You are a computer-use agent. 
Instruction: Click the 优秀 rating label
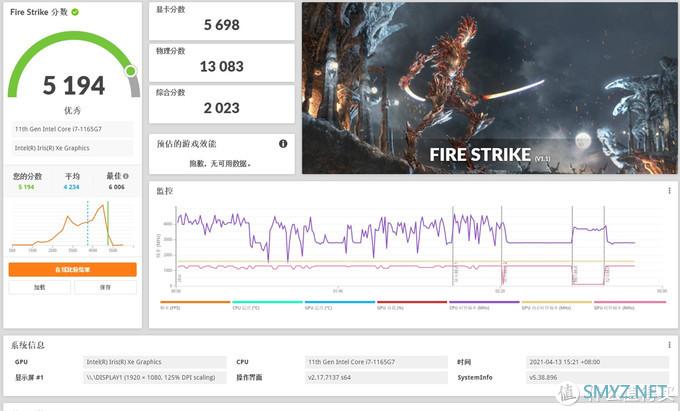(x=72, y=111)
